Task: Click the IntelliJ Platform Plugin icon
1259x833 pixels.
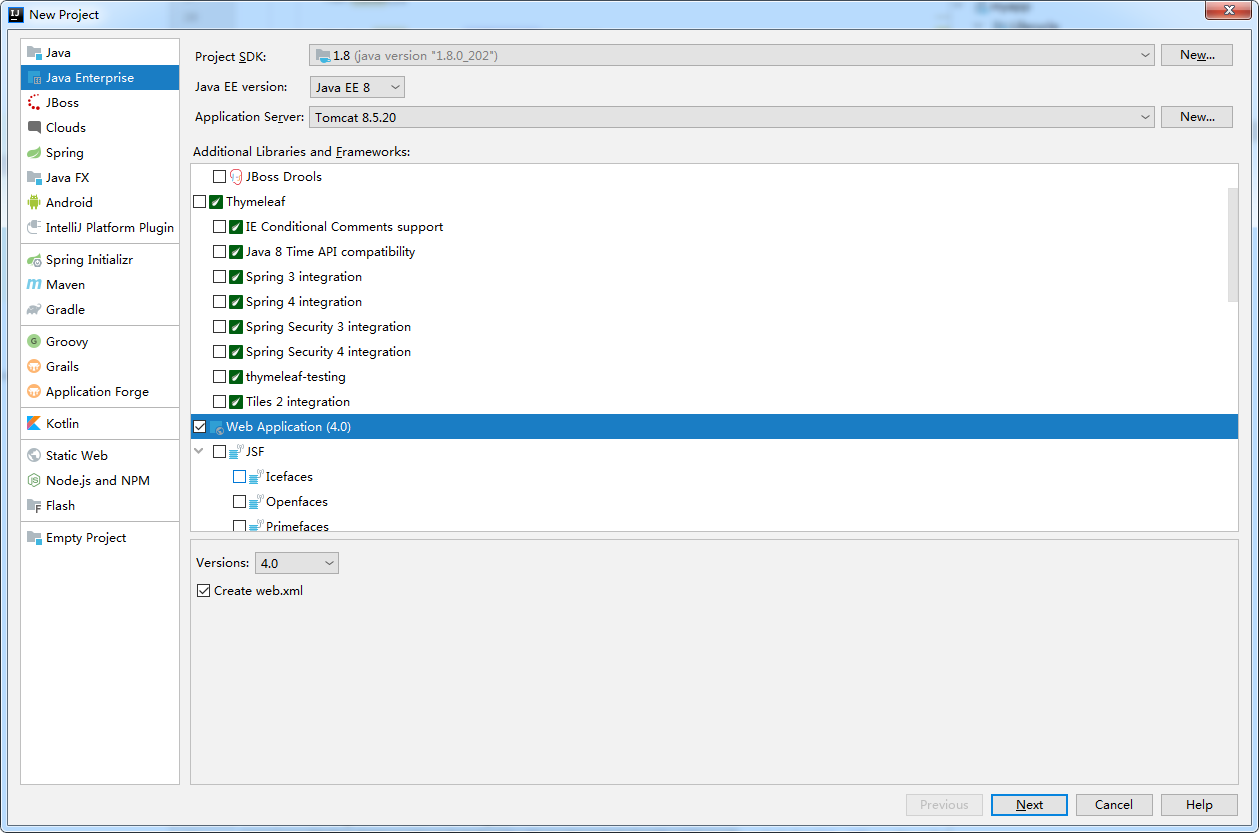Action: (35, 227)
